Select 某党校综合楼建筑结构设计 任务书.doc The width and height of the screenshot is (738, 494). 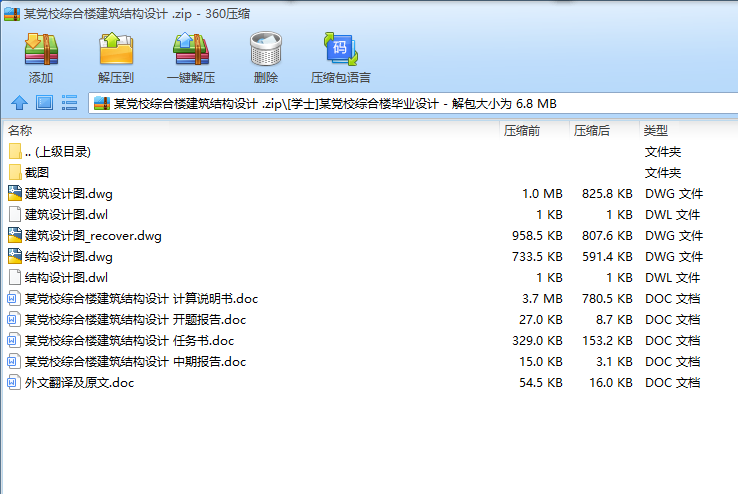point(129,340)
